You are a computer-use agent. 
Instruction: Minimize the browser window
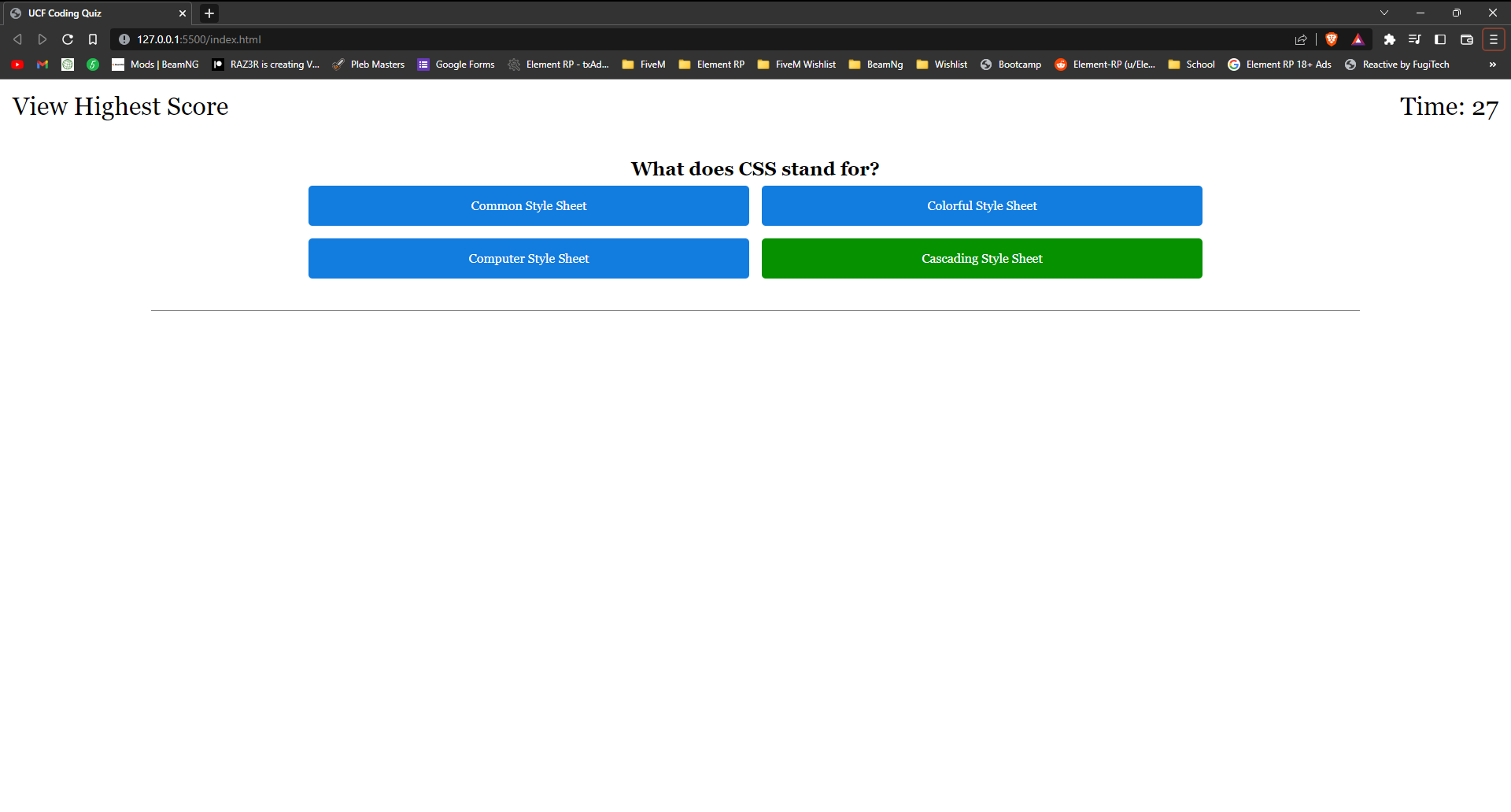(1420, 13)
